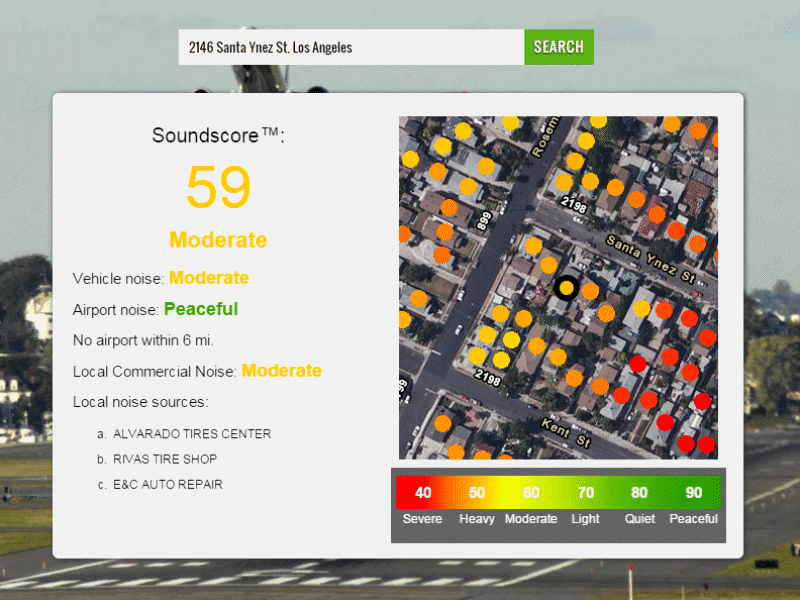Click the large 59 Soundscore number
Viewport: 800px width, 600px height.
click(x=218, y=187)
